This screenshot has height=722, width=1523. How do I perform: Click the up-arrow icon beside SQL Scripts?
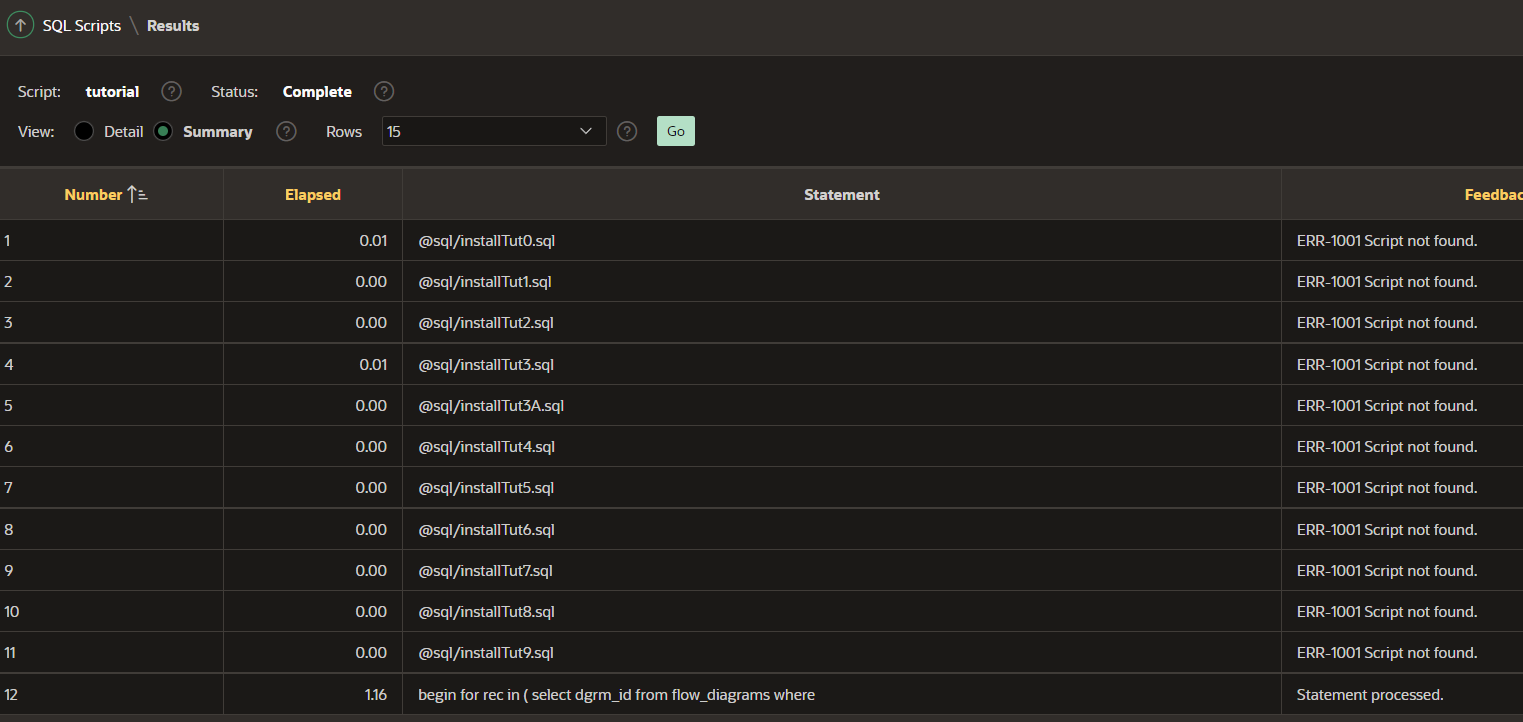[x=20, y=26]
